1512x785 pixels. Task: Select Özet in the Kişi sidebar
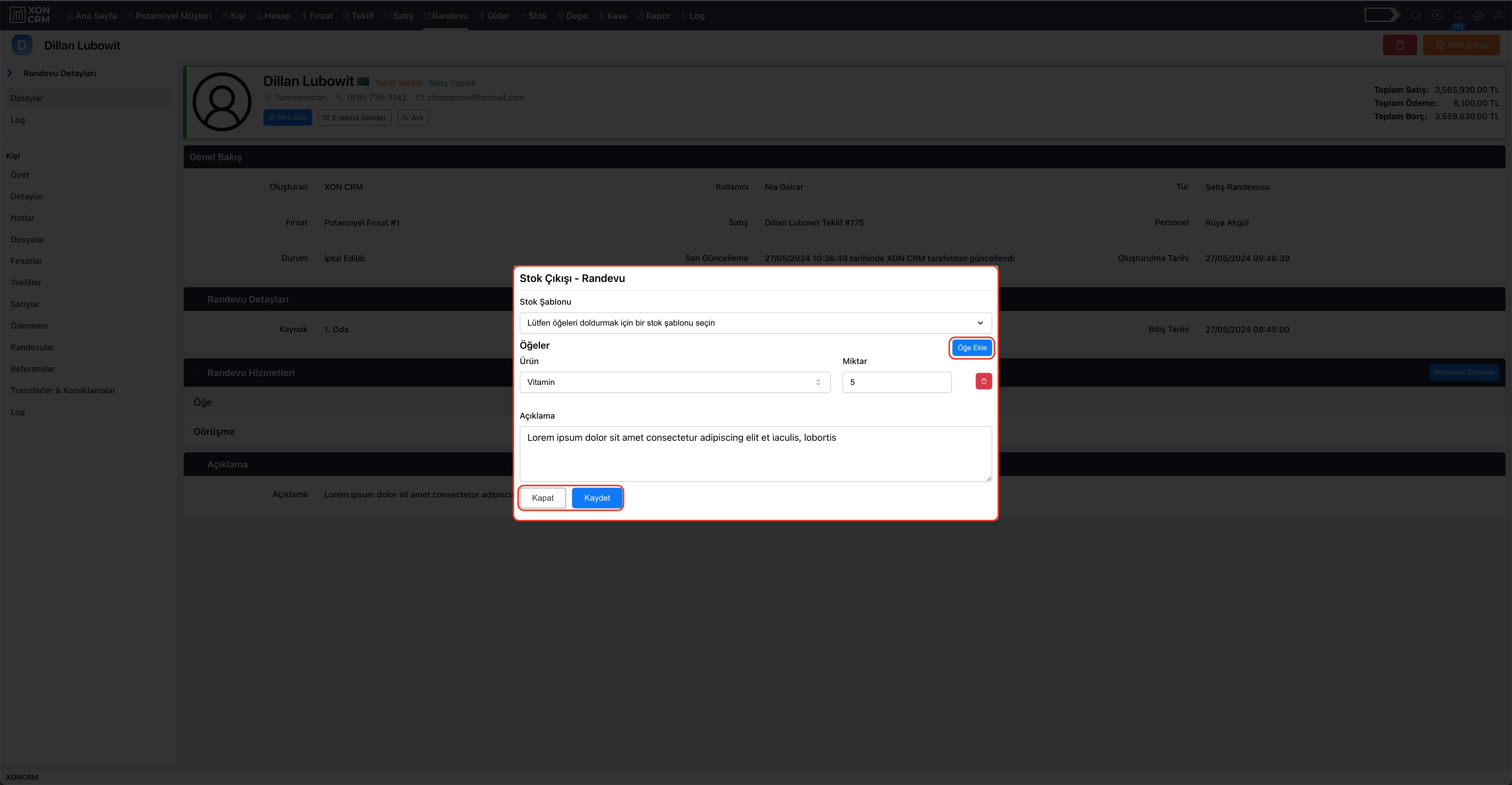(x=20, y=175)
